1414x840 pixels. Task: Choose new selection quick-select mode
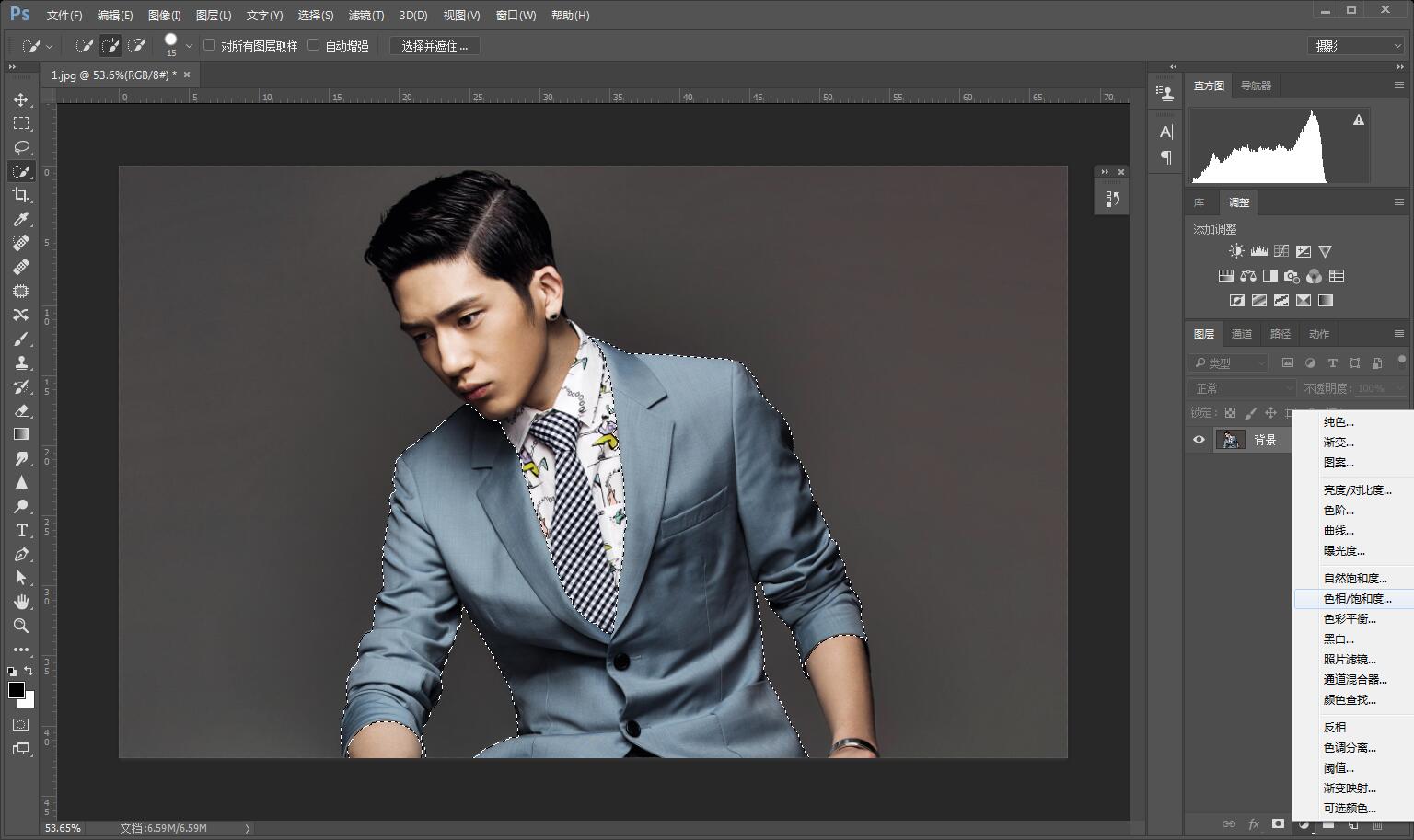coord(84,45)
